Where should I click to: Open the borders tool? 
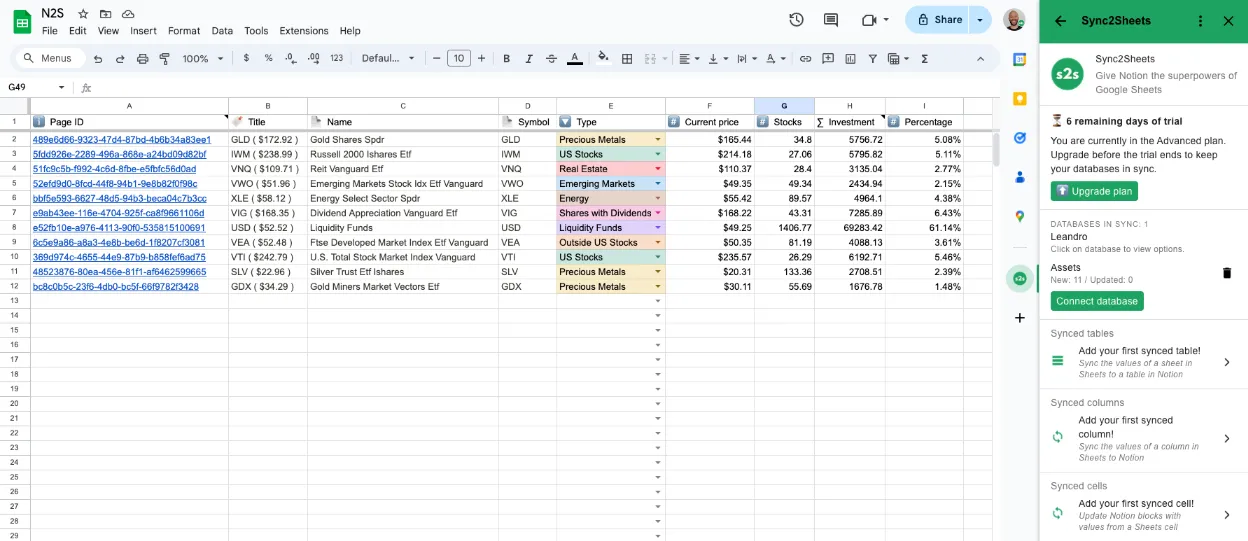627,59
